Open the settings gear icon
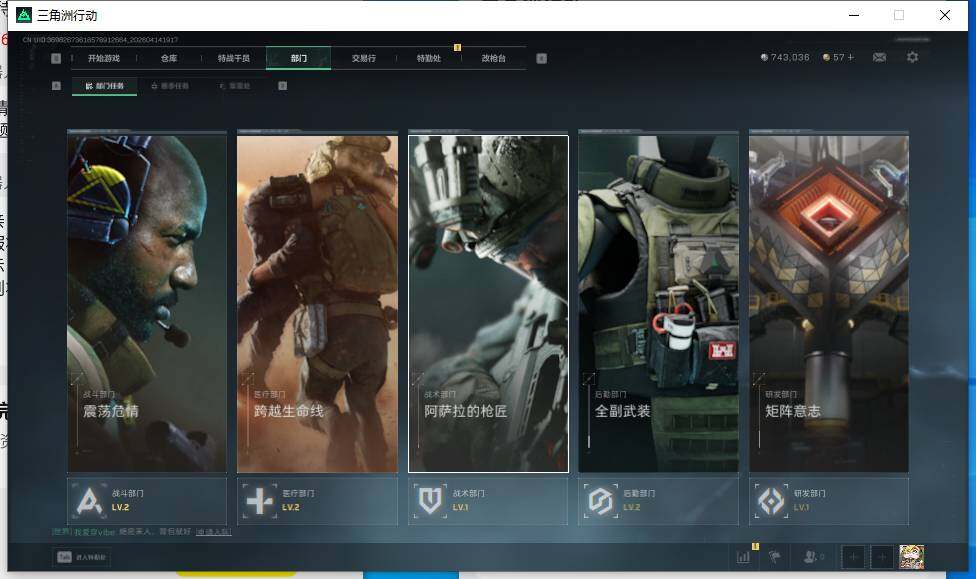This screenshot has height=579, width=976. click(x=913, y=57)
